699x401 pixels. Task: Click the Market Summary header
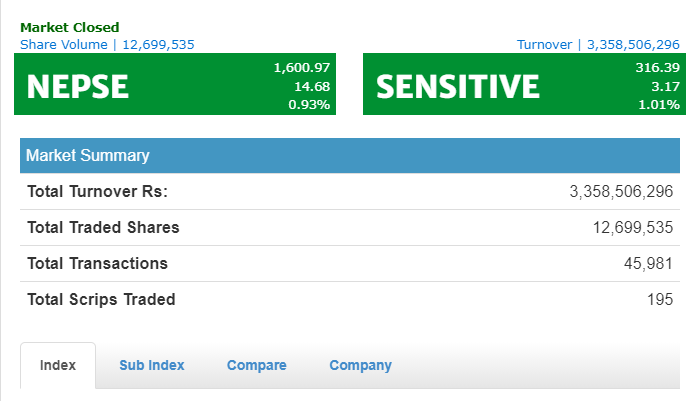[88, 155]
